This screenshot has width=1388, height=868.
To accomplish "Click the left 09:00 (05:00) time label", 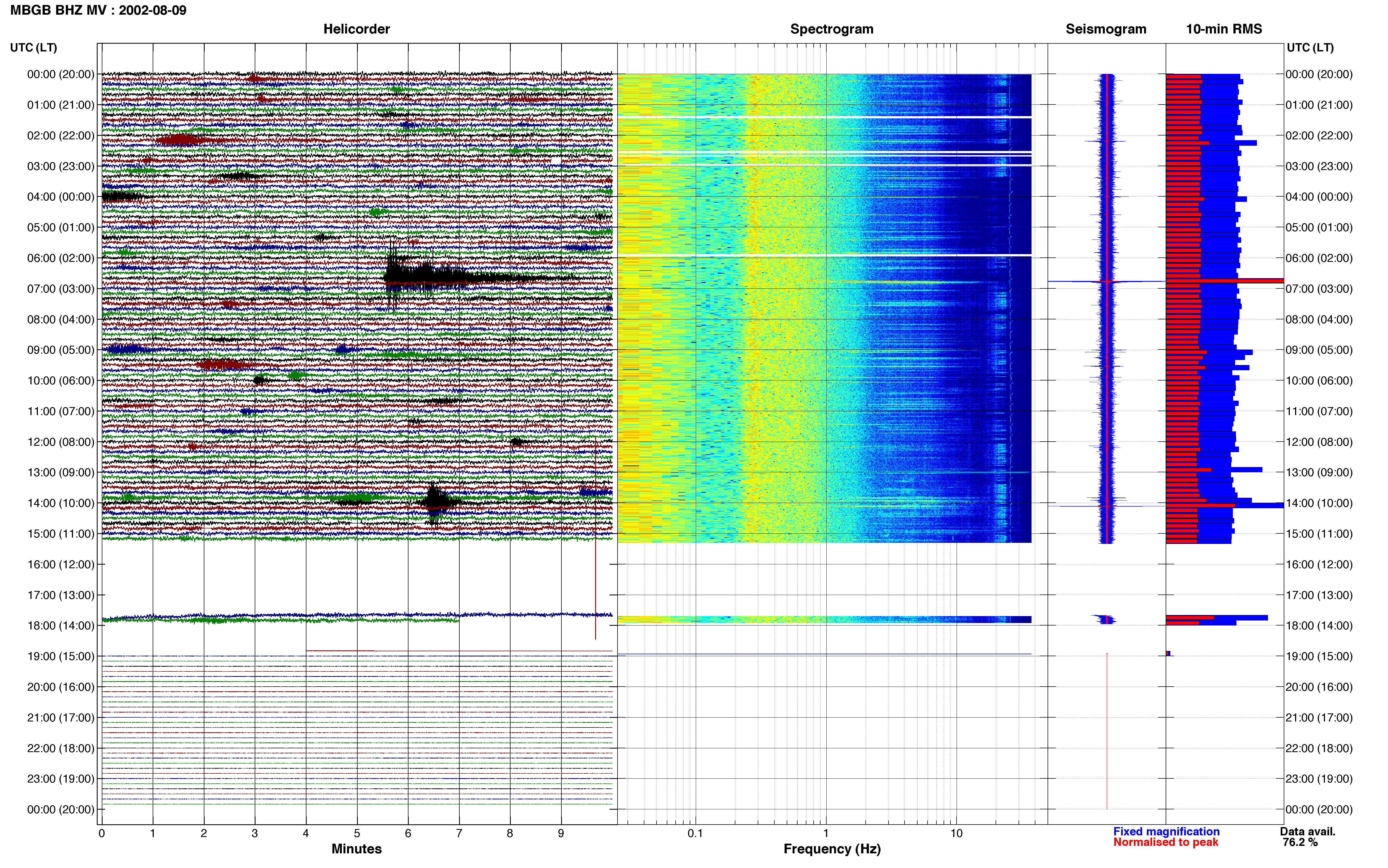I will [x=61, y=350].
